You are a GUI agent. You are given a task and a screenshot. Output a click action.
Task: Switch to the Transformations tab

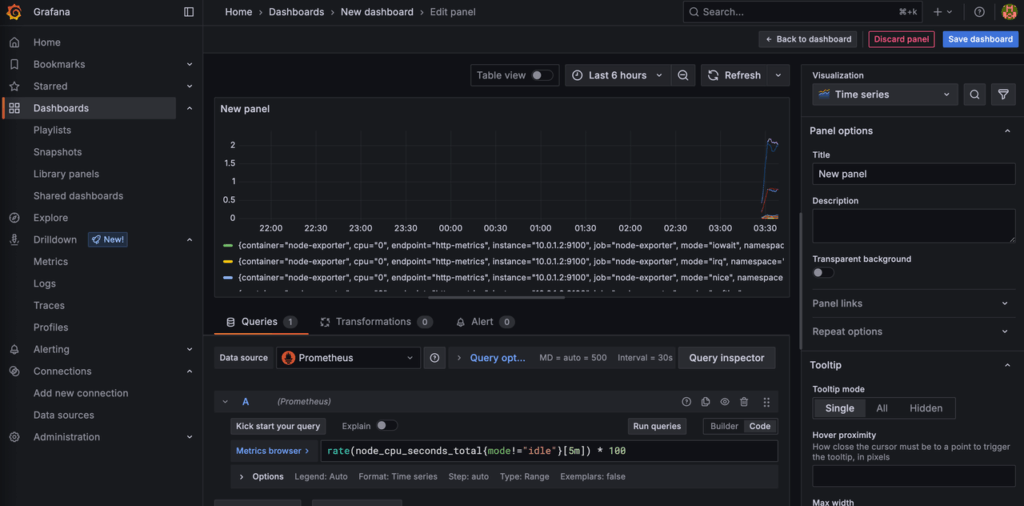pyautogui.click(x=376, y=322)
